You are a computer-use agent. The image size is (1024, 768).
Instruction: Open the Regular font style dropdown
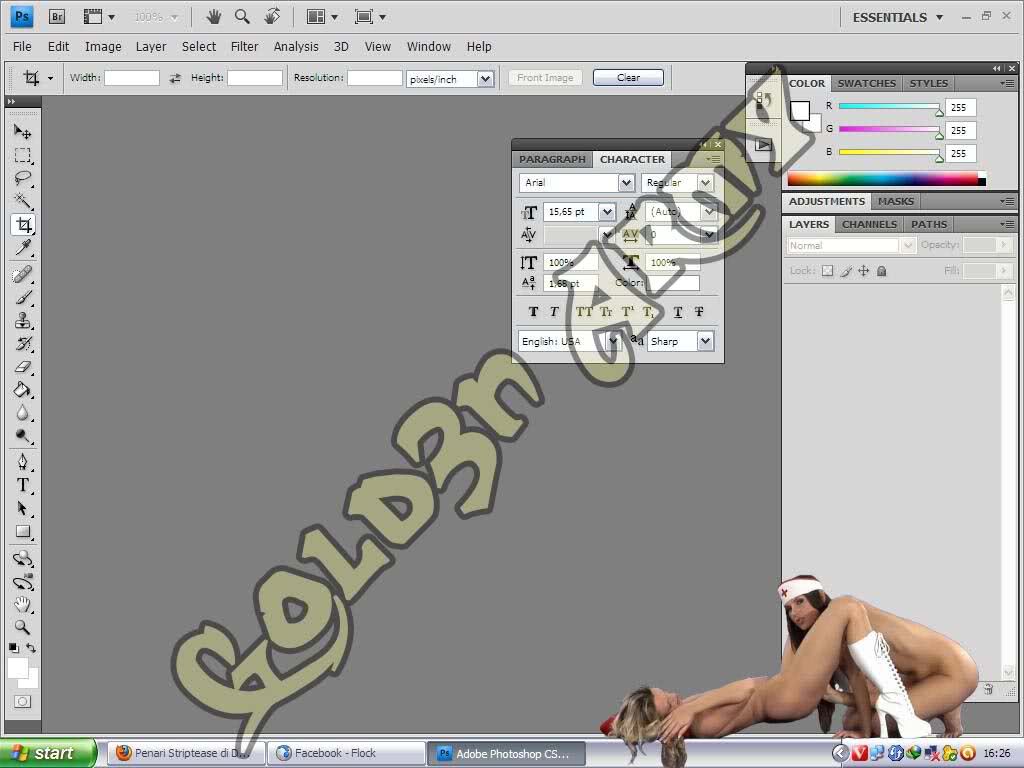[705, 183]
